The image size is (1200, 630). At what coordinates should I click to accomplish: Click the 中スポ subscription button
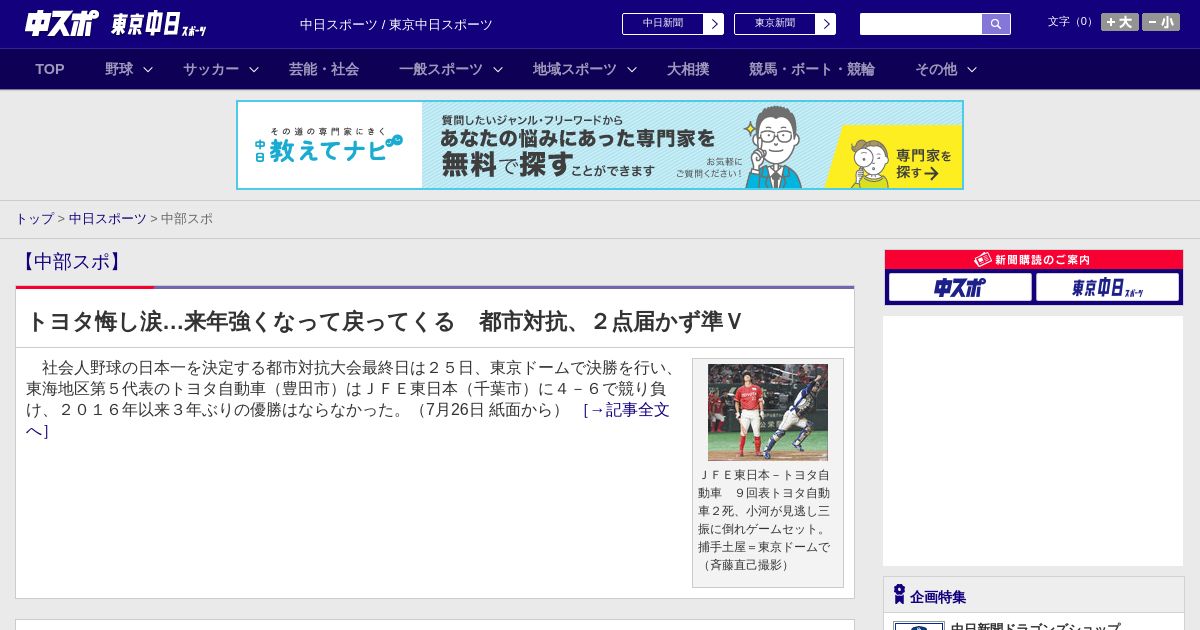tap(960, 287)
